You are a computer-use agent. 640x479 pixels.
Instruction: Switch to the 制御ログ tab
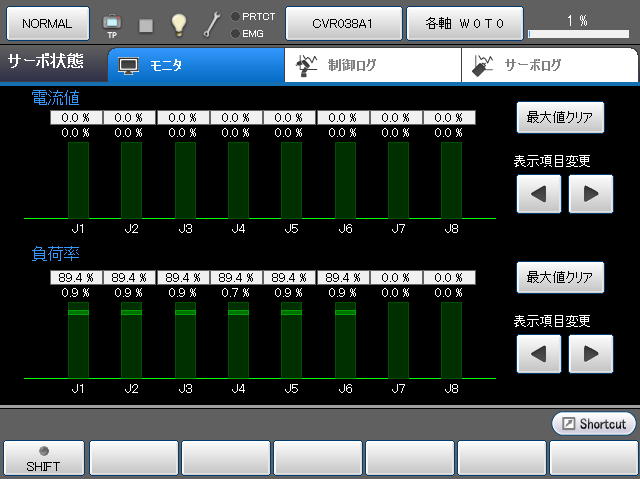point(372,66)
